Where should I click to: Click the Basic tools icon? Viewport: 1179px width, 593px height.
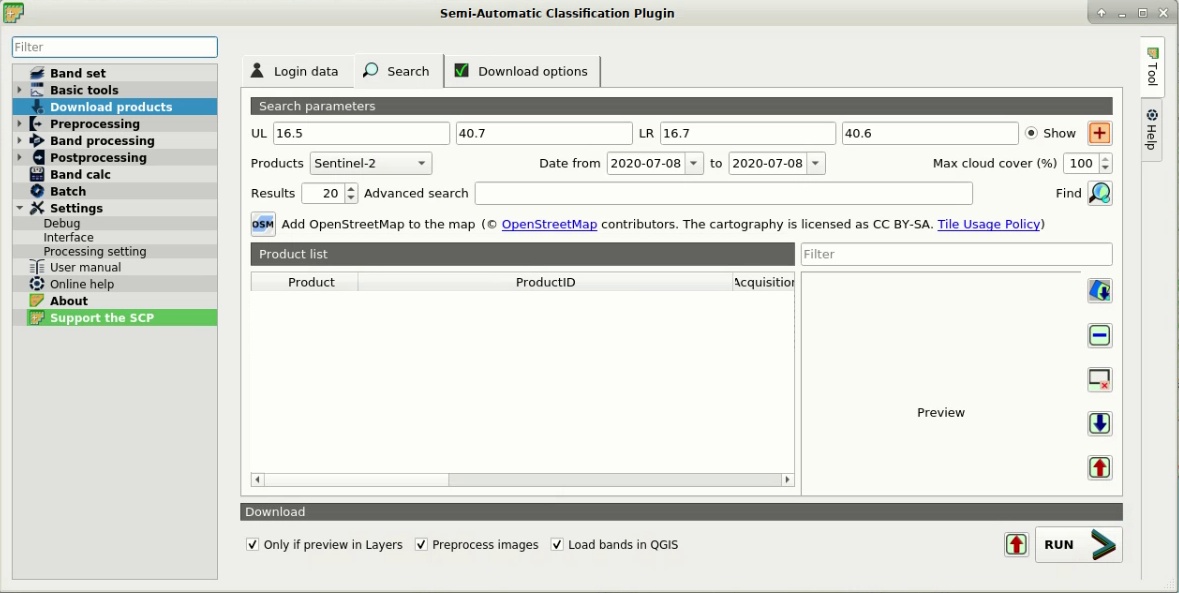point(37,90)
